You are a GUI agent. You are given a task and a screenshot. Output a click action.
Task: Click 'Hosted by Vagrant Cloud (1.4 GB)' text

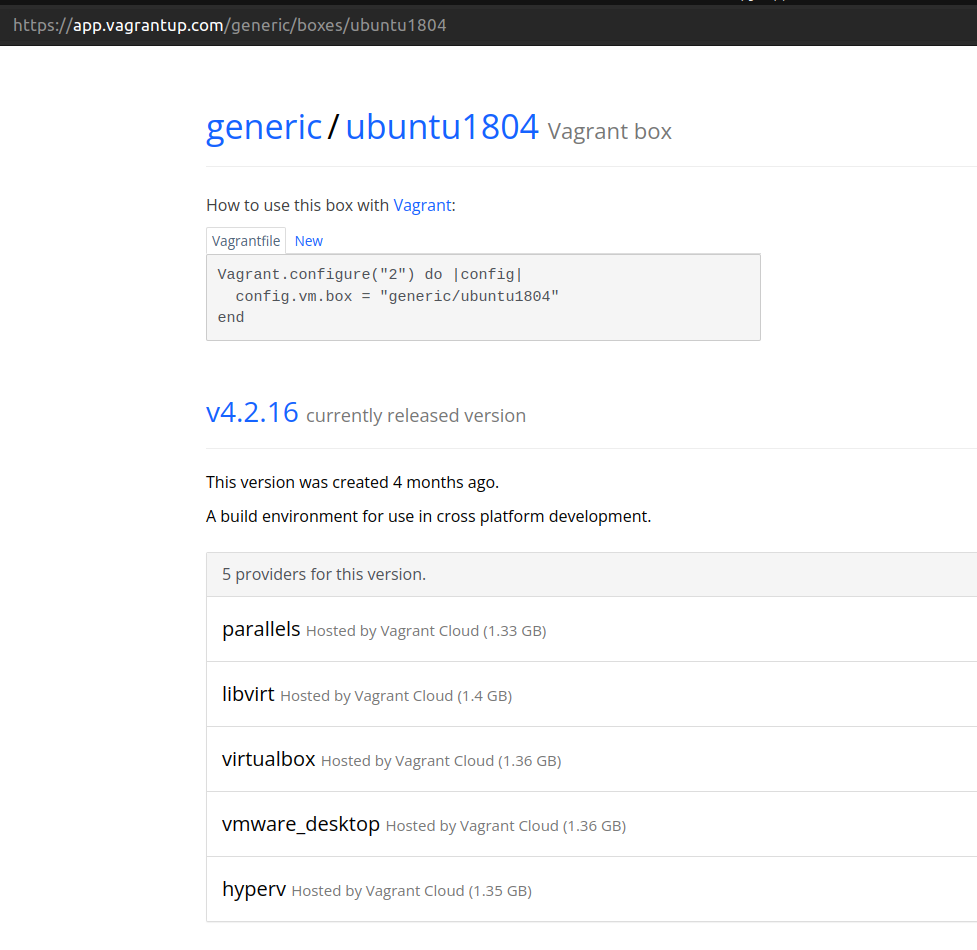click(396, 696)
